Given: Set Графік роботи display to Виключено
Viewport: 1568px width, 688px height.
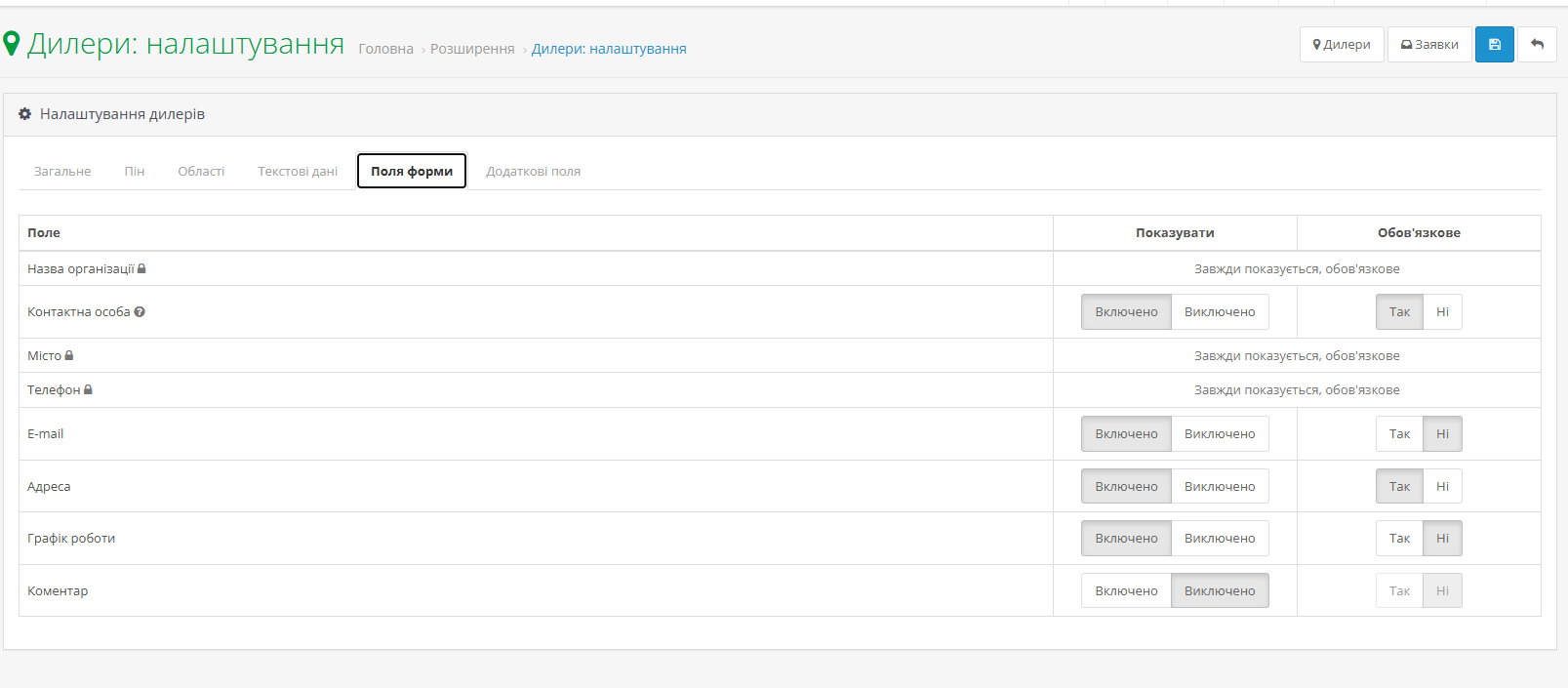Looking at the screenshot, I should (x=1220, y=539).
